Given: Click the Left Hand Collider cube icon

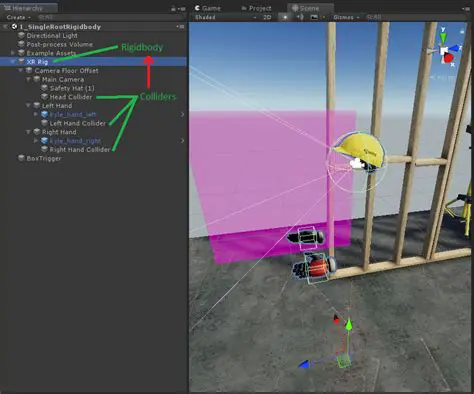Looking at the screenshot, I should click(x=45, y=123).
